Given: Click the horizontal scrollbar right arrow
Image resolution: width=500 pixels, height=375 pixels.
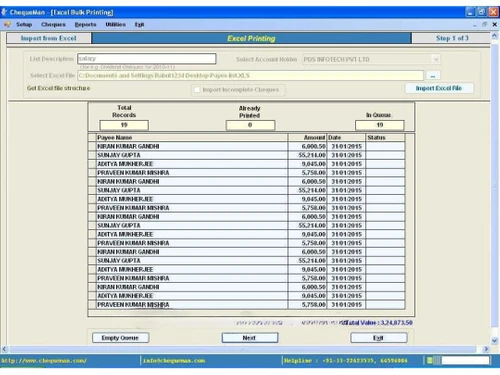Looking at the screenshot, I should 486,349.
